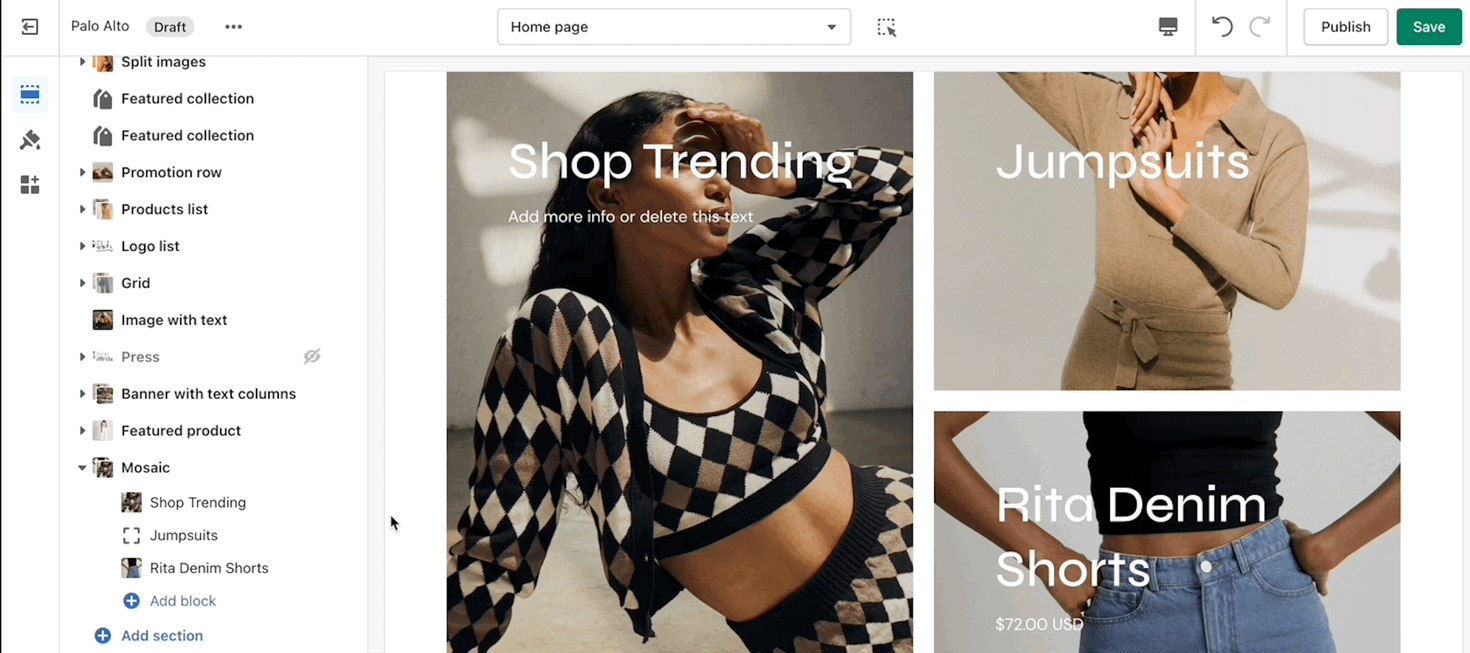This screenshot has width=1470, height=653.
Task: Collapse the Mosaic section
Action: point(82,467)
